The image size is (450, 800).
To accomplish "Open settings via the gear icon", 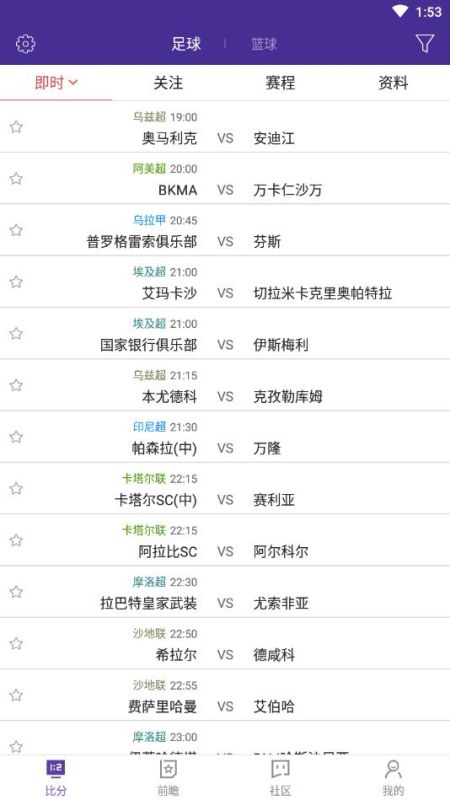I will click(26, 44).
